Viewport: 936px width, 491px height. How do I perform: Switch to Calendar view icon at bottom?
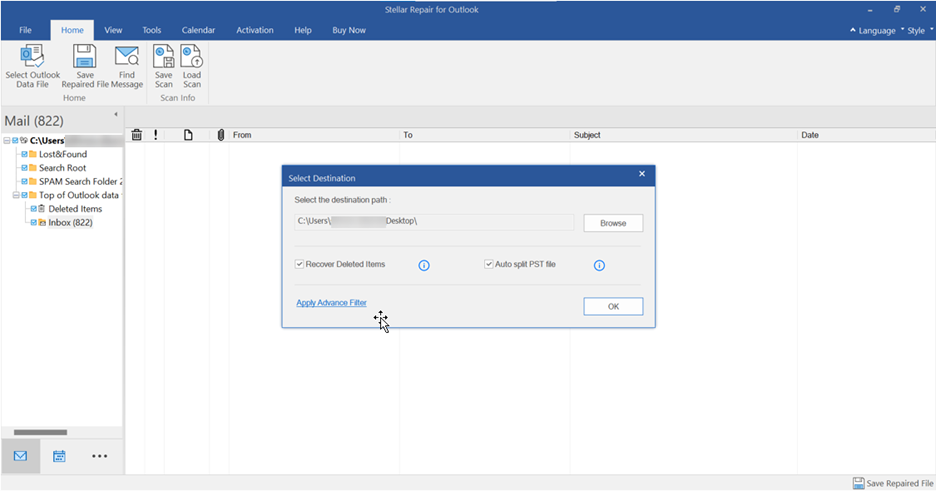[x=59, y=456]
